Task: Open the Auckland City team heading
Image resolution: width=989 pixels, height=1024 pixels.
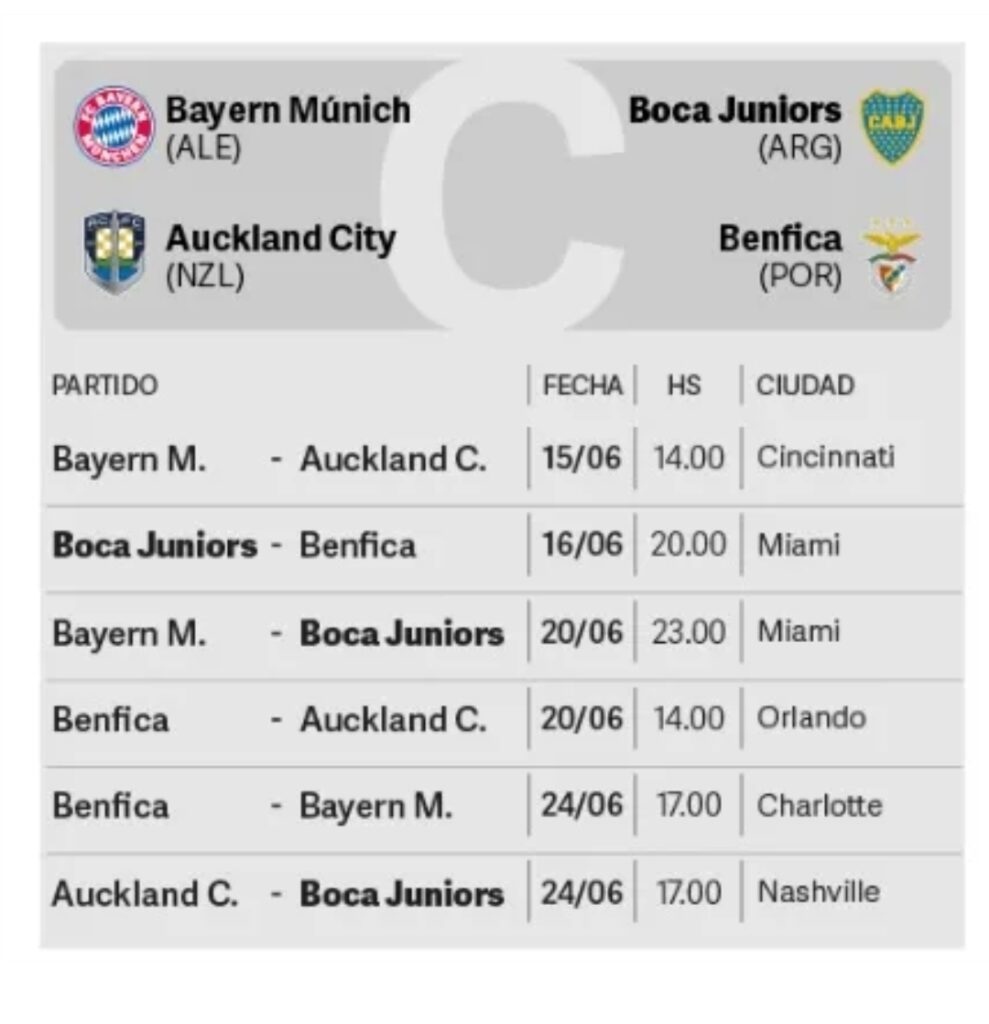Action: (x=280, y=239)
